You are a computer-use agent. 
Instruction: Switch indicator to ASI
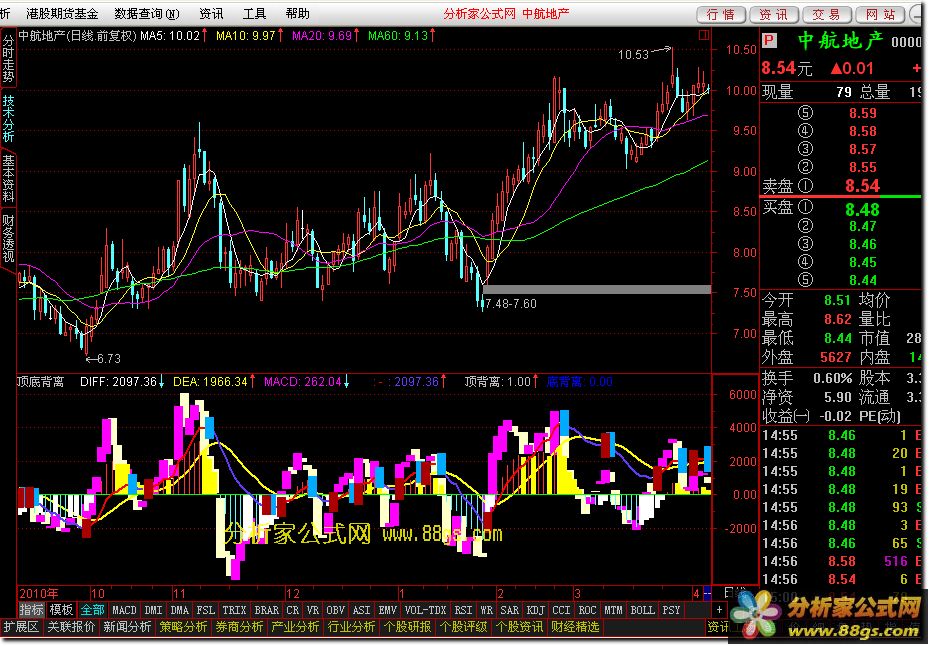click(361, 610)
